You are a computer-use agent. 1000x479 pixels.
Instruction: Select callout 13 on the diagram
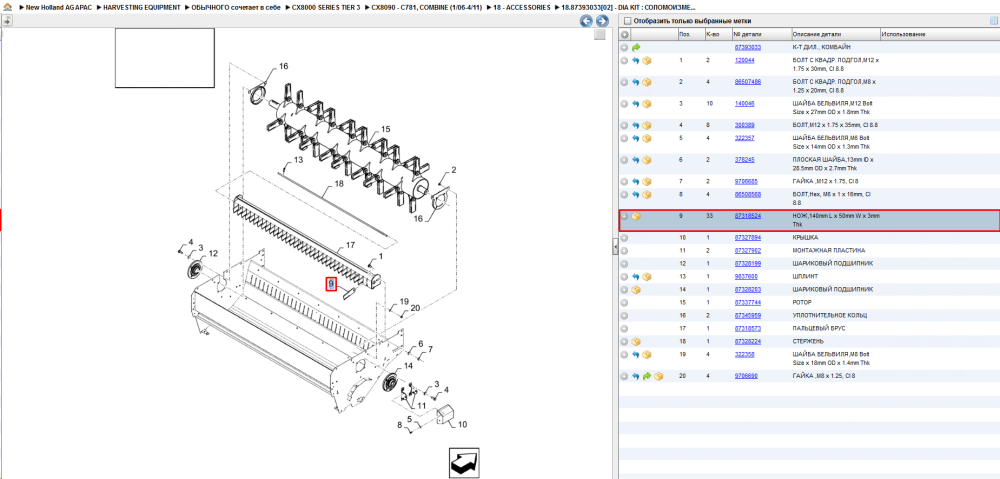pyautogui.click(x=298, y=159)
